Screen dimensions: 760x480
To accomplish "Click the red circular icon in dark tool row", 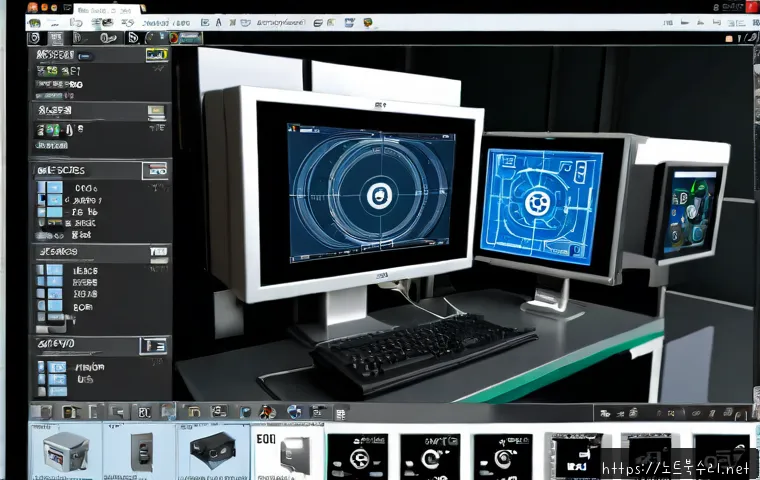I will (174, 38).
